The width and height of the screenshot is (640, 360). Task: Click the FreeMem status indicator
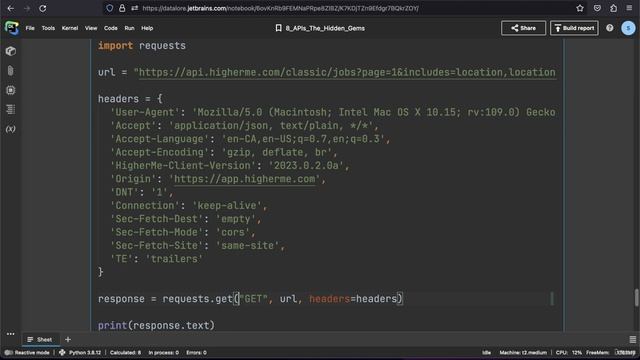pos(611,353)
